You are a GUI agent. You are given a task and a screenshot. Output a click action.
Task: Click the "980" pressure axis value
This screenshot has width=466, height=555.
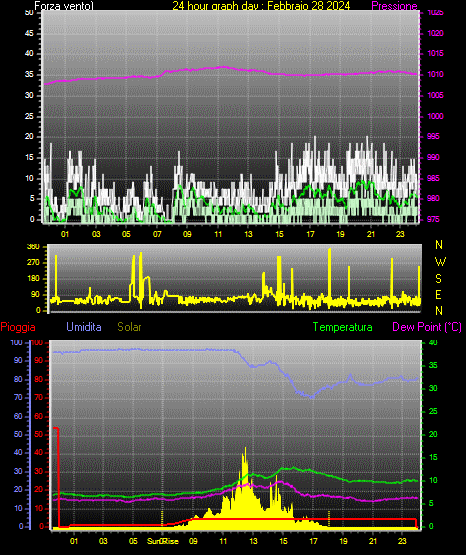tap(433, 198)
